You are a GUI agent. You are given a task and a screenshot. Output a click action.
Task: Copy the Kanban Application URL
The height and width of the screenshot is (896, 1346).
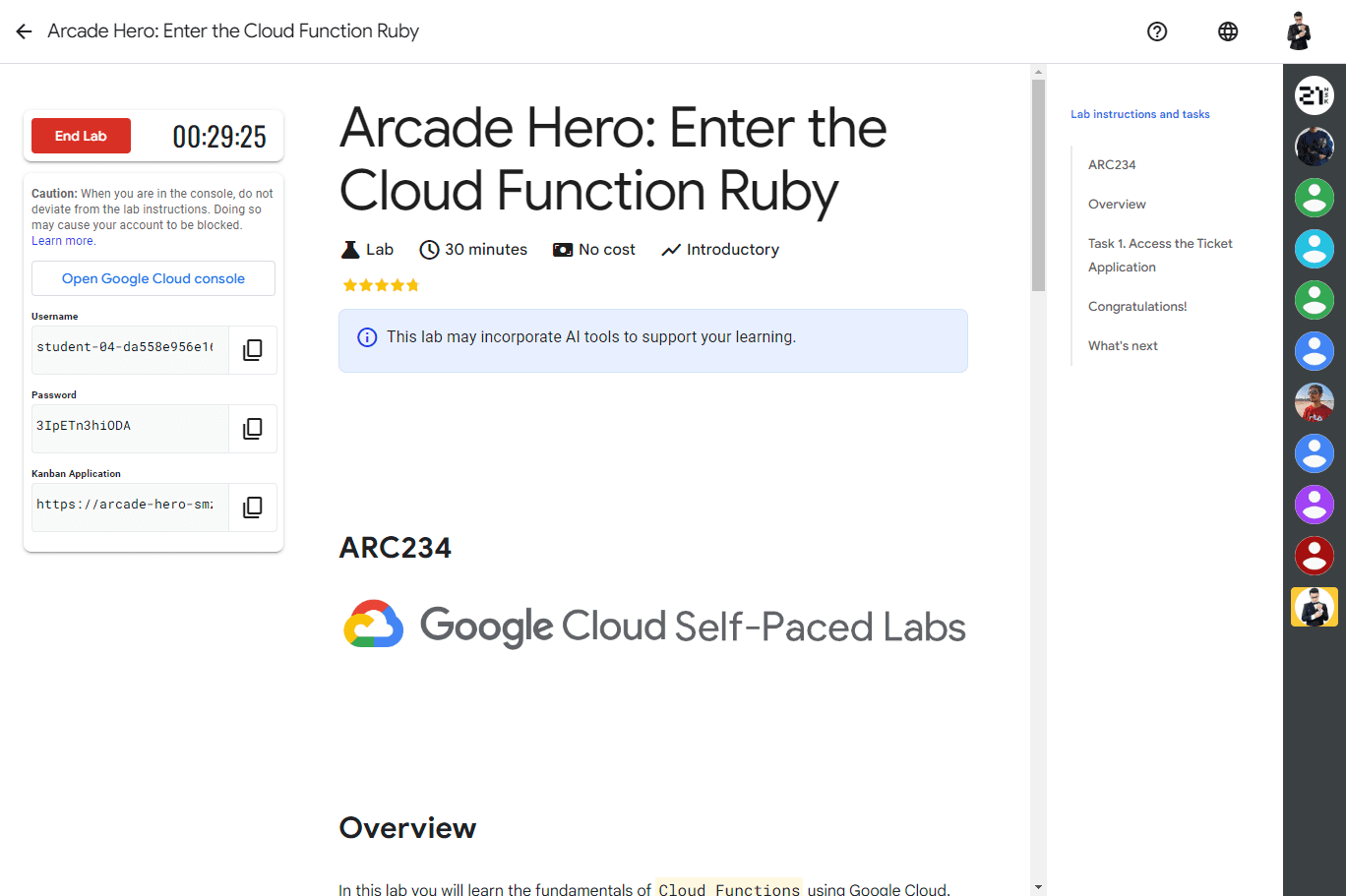coord(253,508)
